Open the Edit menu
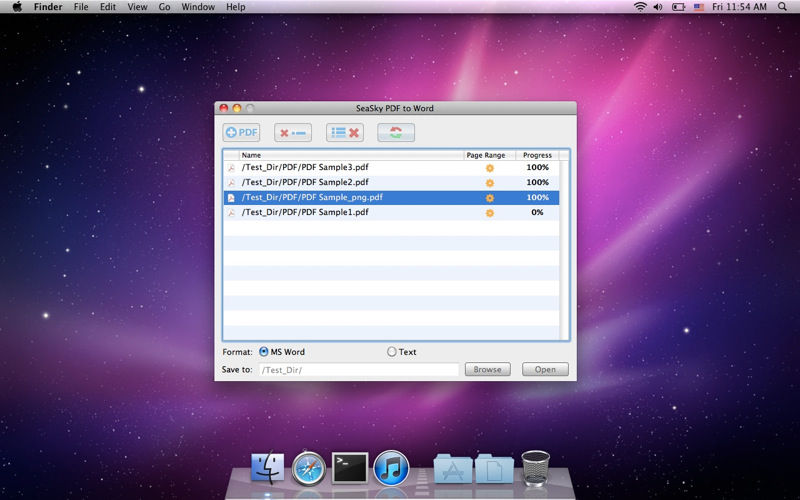This screenshot has height=500, width=800. click(108, 7)
